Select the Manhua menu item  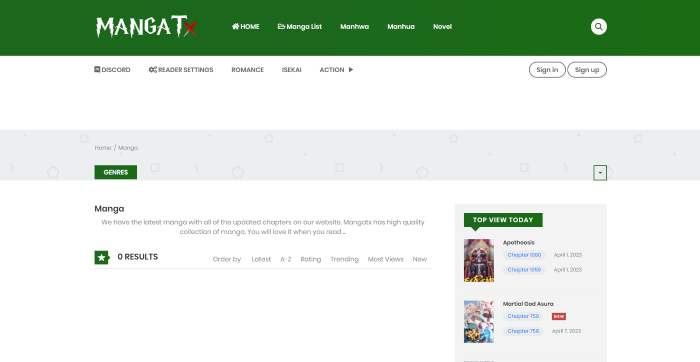(x=401, y=27)
